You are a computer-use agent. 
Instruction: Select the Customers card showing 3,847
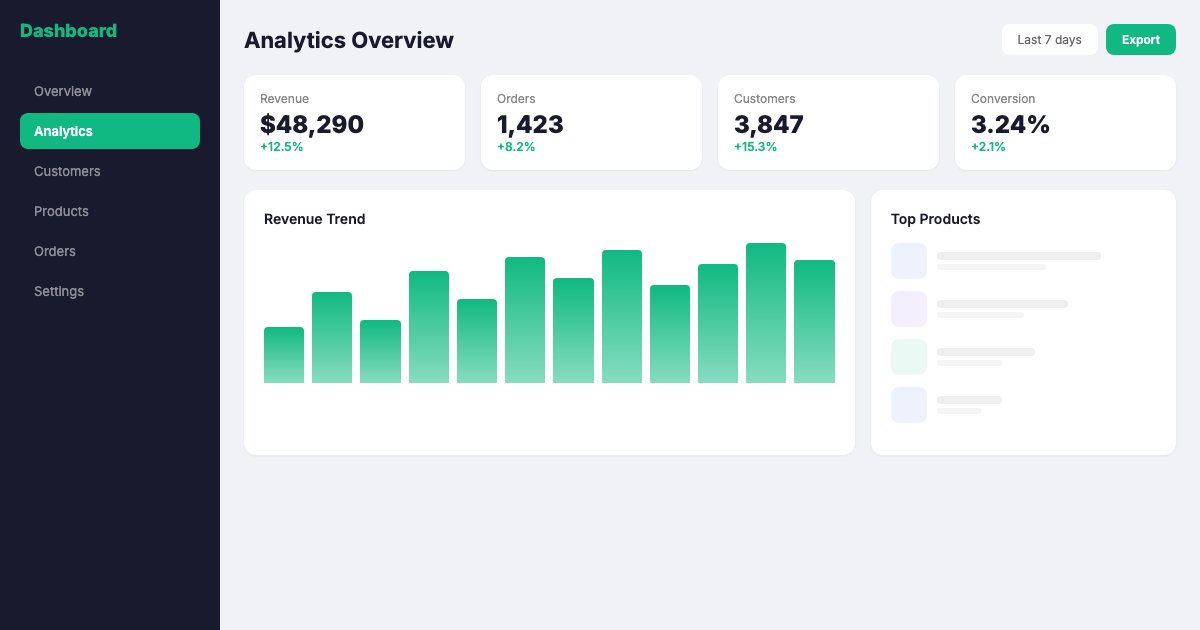[x=828, y=122]
